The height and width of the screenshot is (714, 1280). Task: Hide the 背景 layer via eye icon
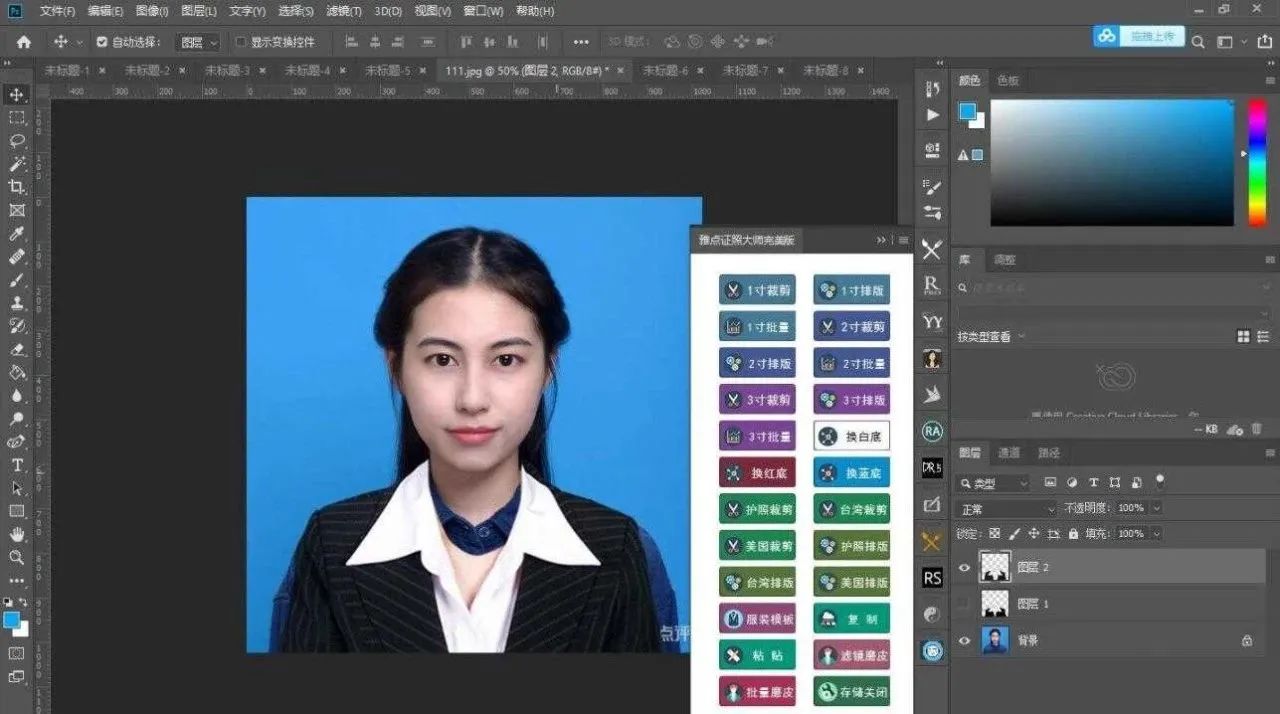click(x=964, y=640)
